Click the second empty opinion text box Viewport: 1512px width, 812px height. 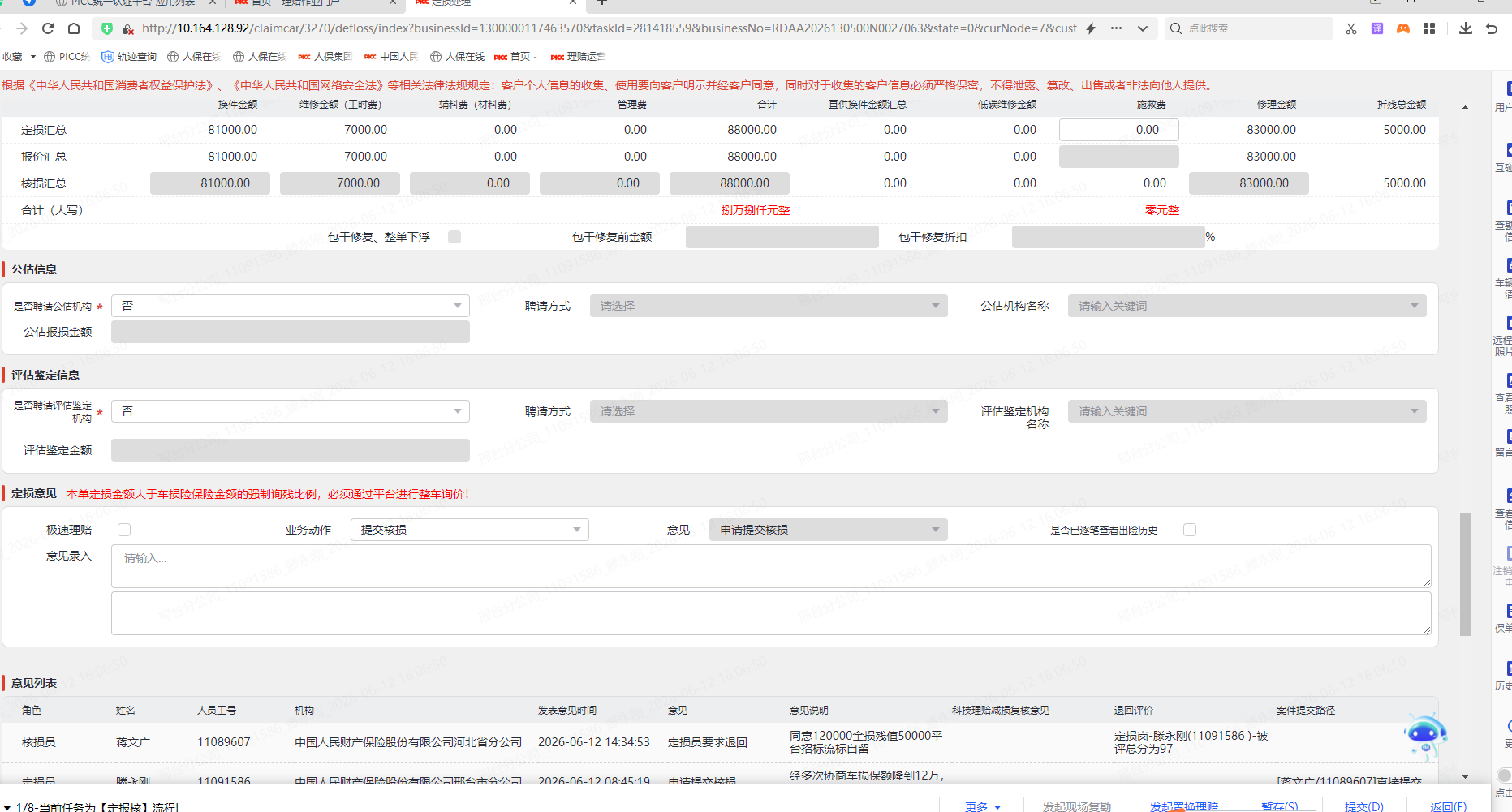coord(771,613)
